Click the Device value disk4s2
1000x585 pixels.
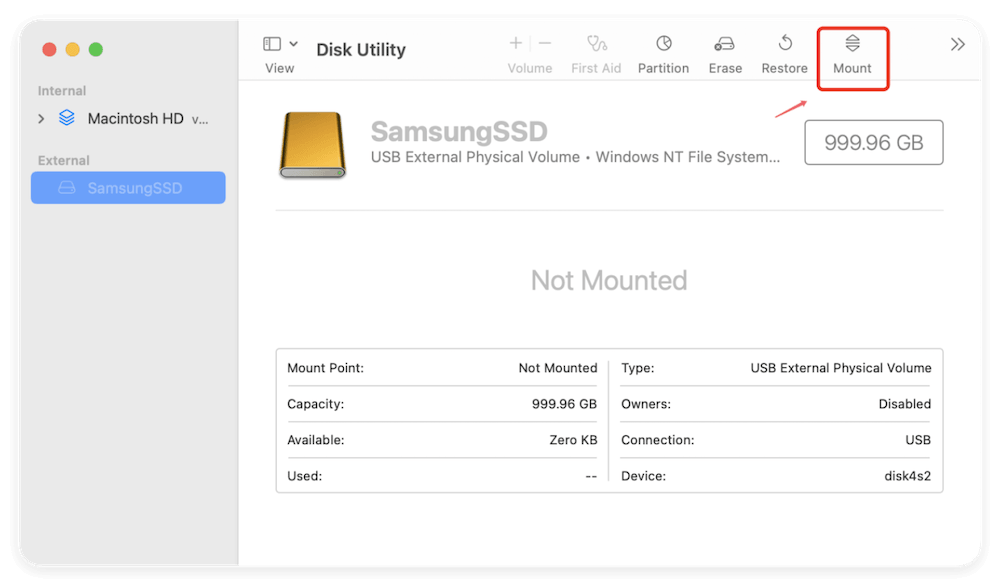pyautogui.click(x=907, y=476)
